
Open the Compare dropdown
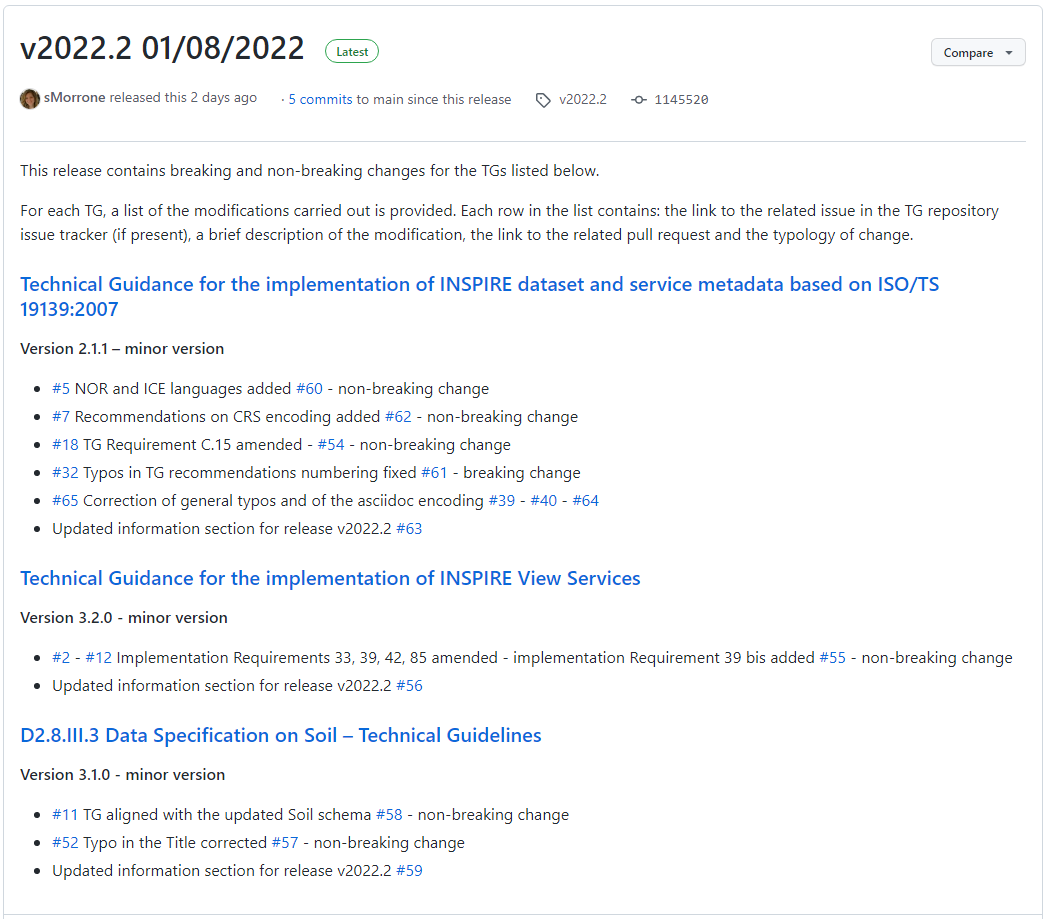coord(977,53)
